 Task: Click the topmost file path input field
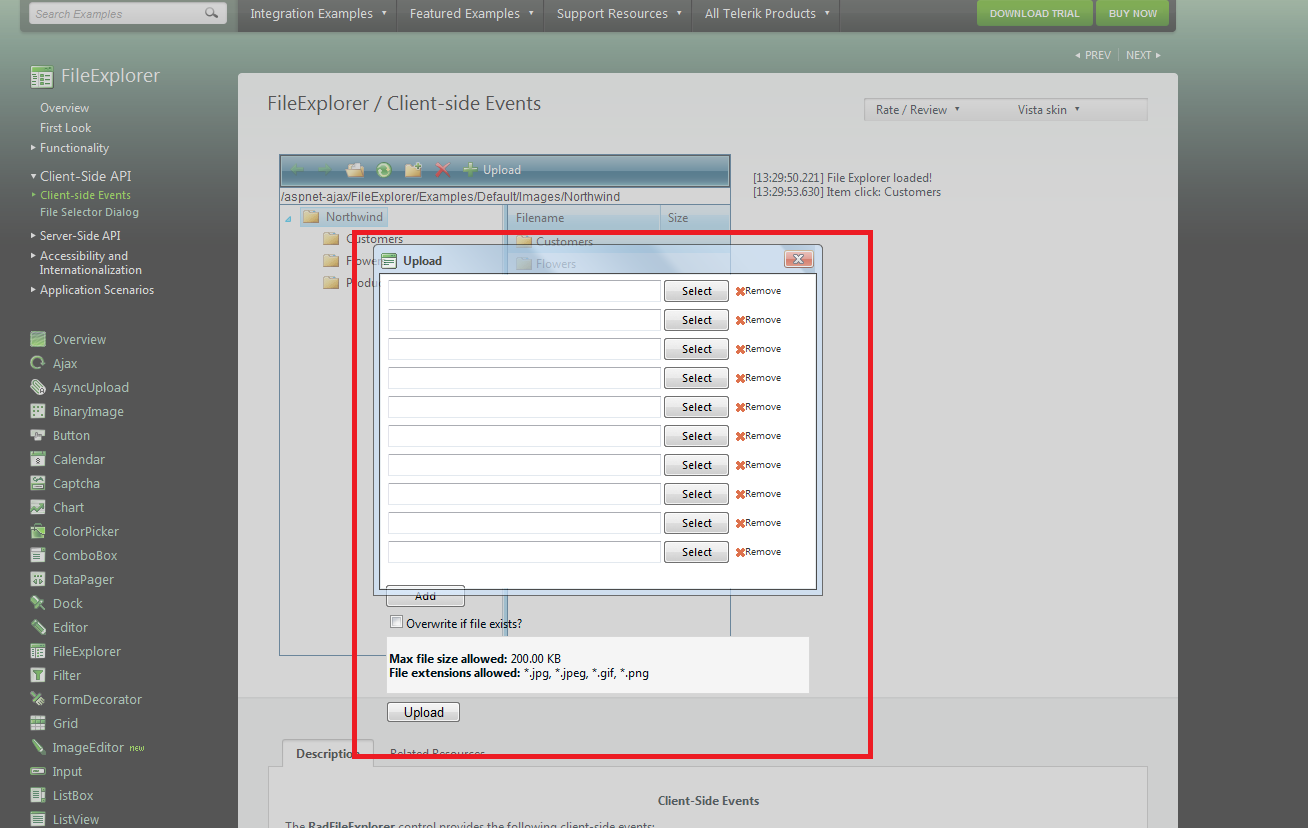(x=524, y=291)
